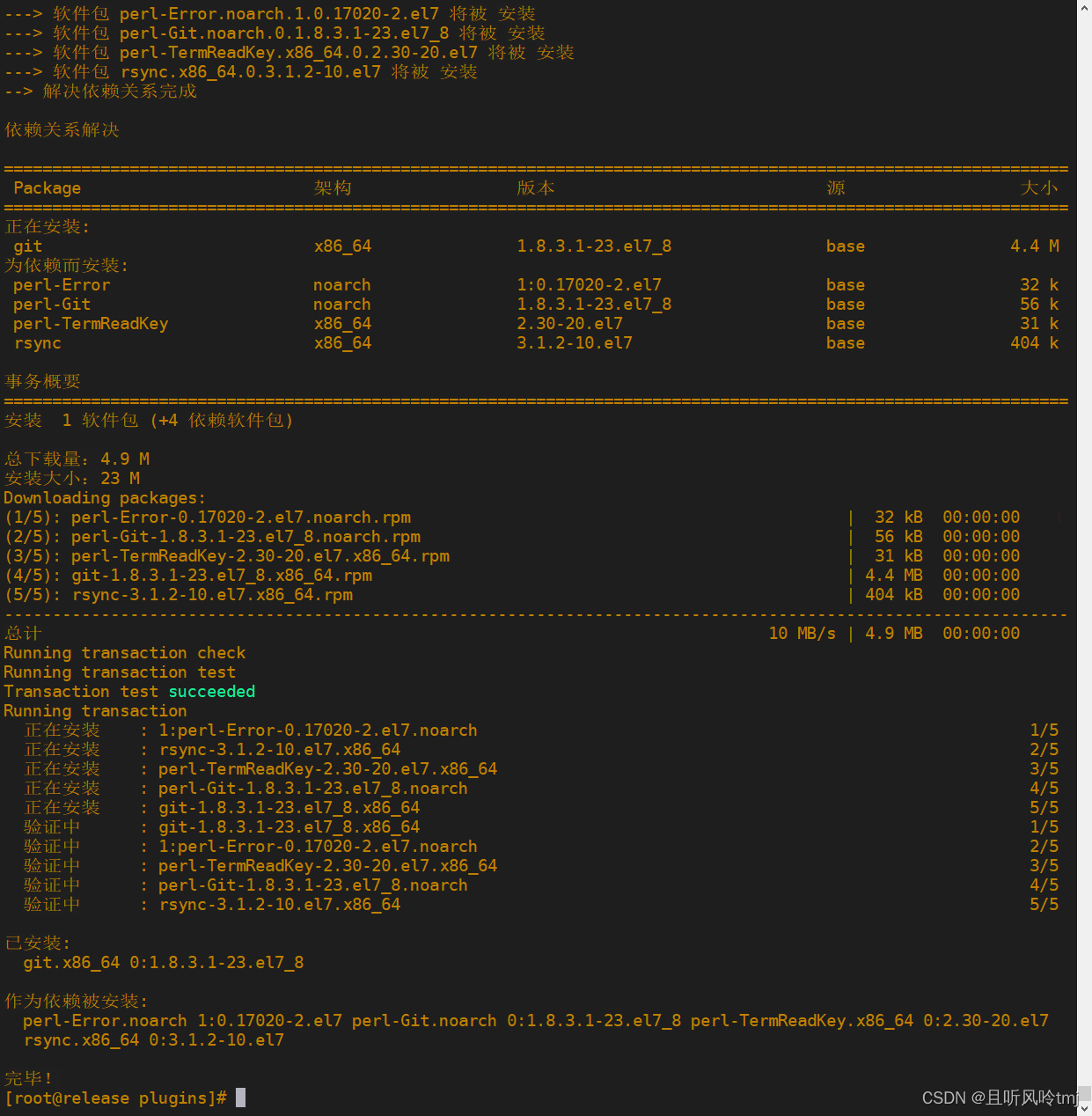Click '完毕!' completion text

pos(28,1078)
